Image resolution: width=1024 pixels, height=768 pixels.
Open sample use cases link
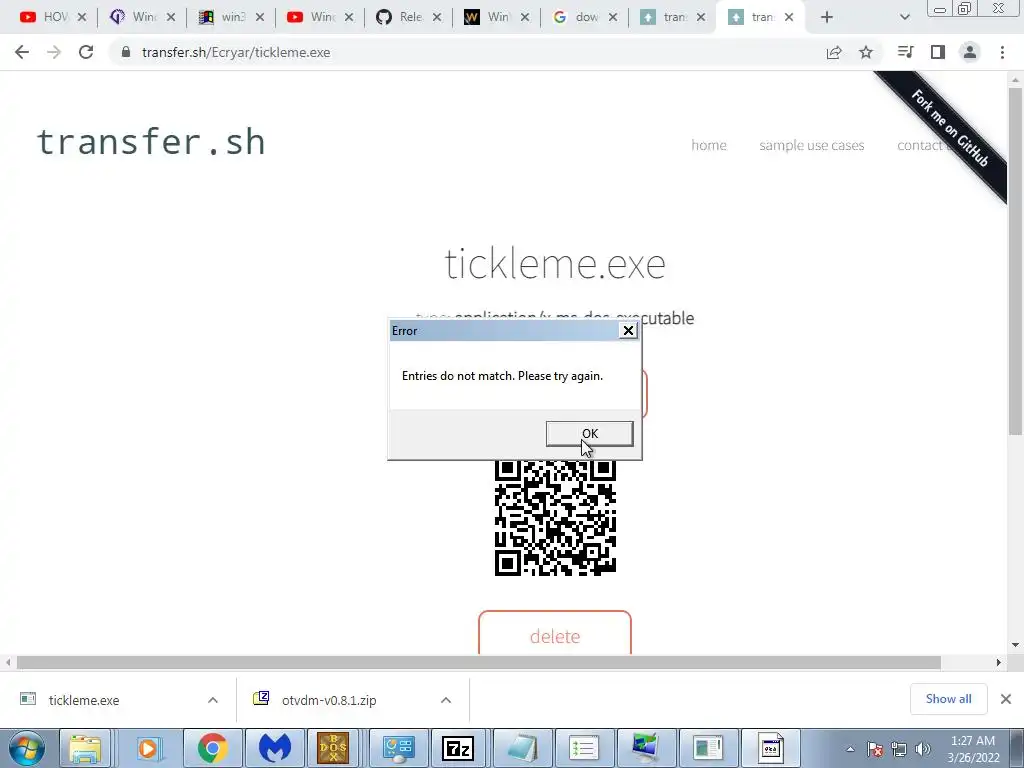pos(812,145)
